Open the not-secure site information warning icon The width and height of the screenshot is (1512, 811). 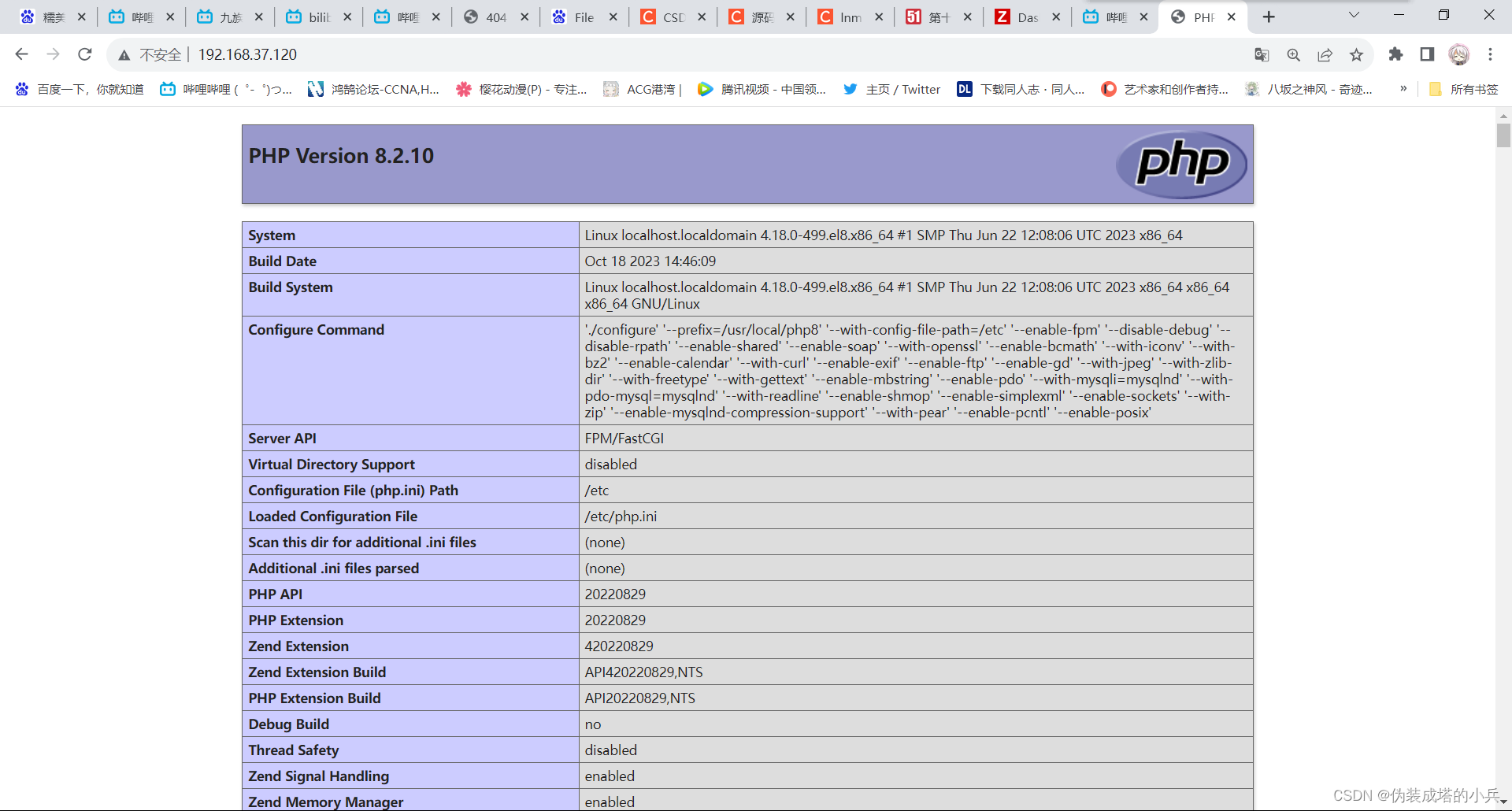click(124, 54)
